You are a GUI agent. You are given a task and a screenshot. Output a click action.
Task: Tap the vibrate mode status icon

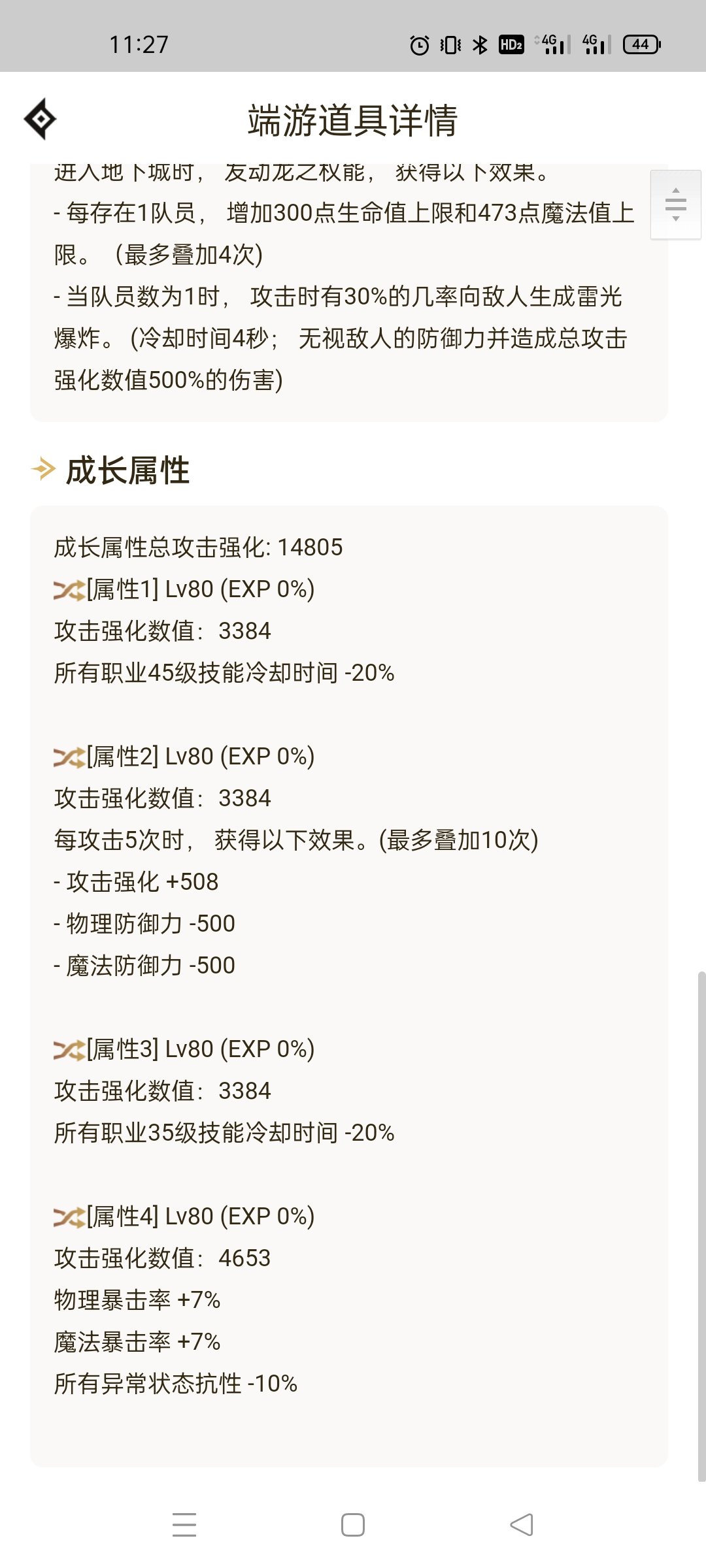tap(450, 45)
